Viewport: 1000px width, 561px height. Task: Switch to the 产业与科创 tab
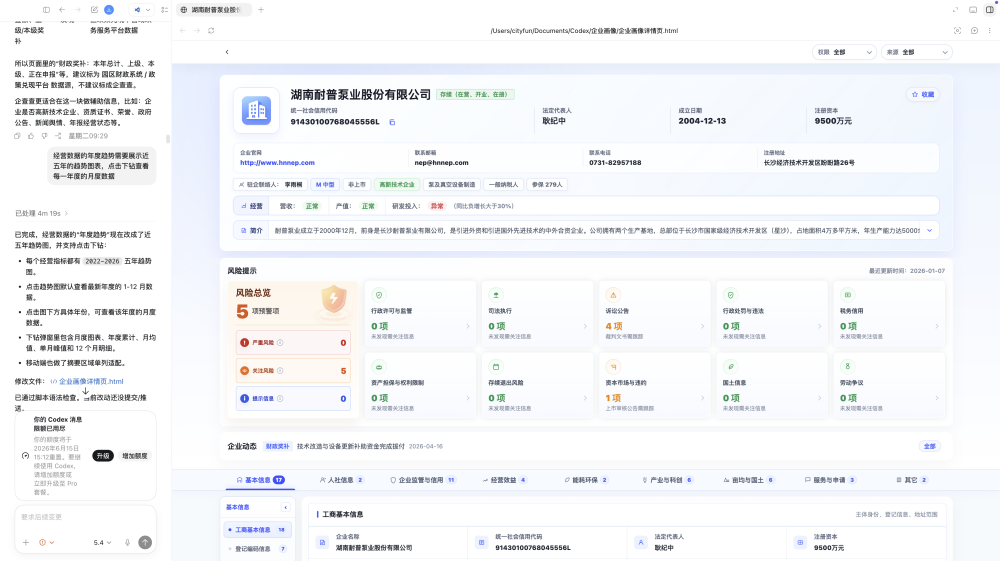(667, 480)
